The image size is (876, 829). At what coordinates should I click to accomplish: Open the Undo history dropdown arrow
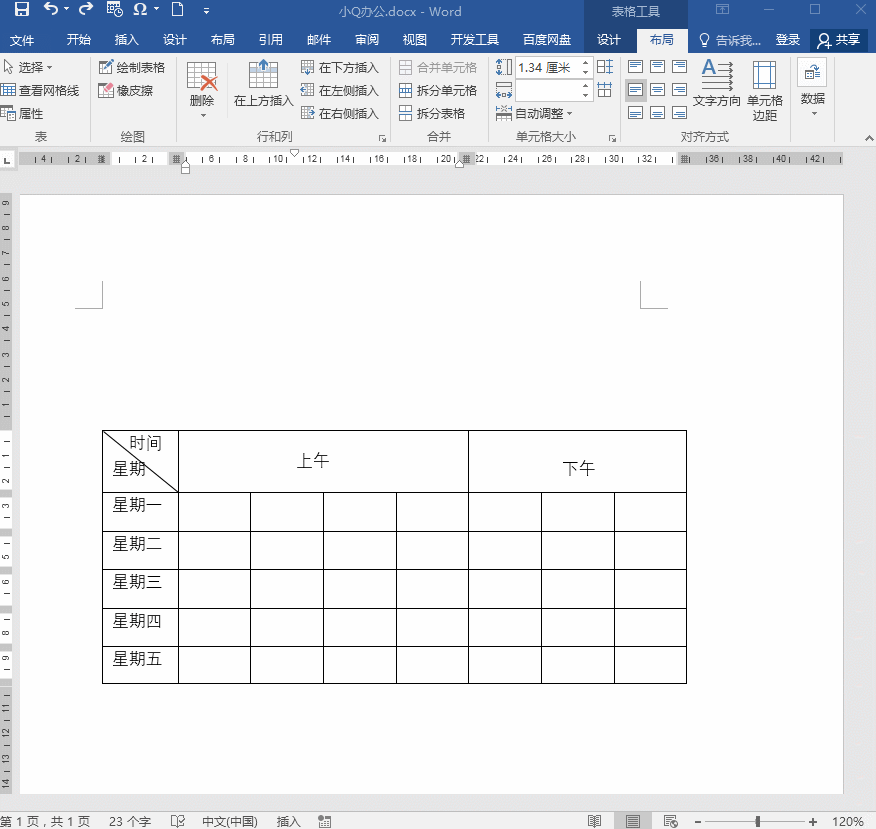click(66, 9)
